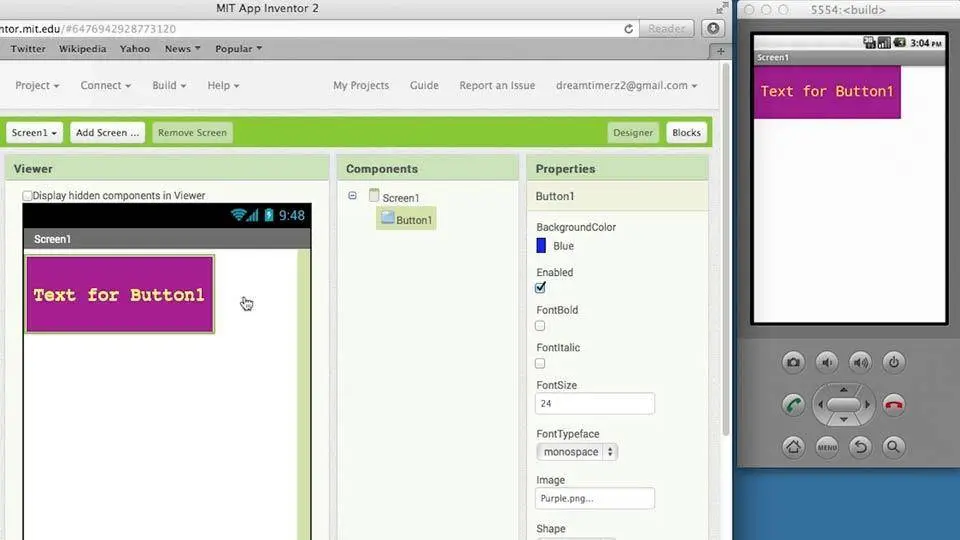Uncheck the Enabled checkbox
The image size is (960, 540).
point(540,287)
